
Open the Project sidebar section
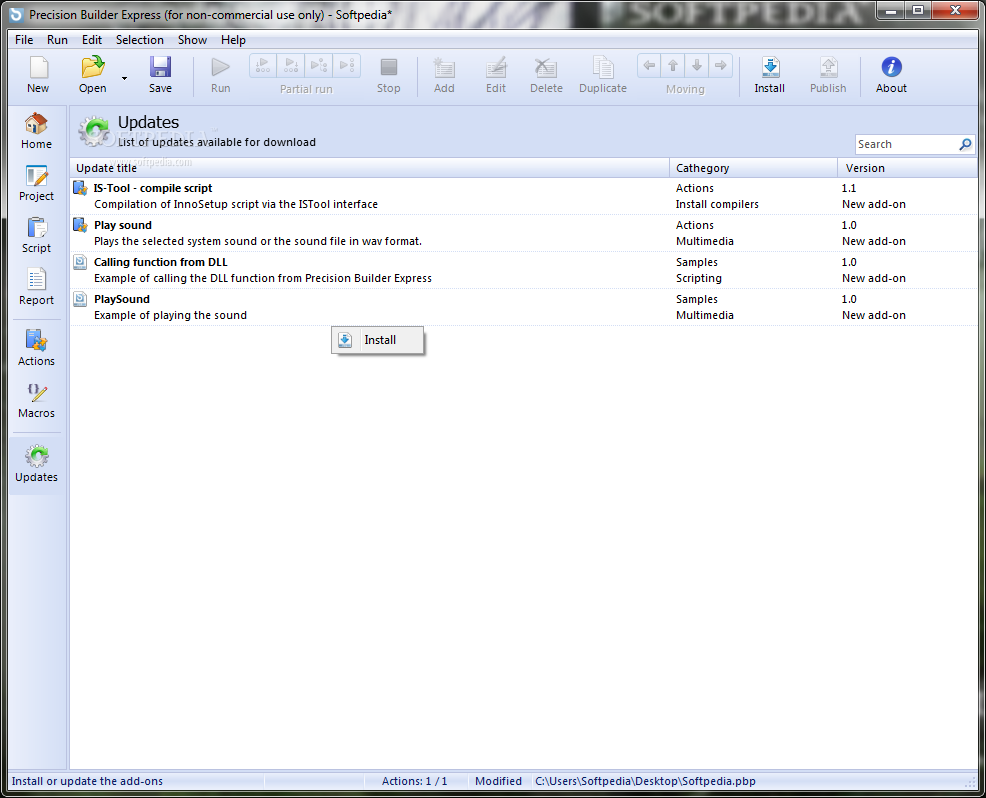tap(36, 184)
